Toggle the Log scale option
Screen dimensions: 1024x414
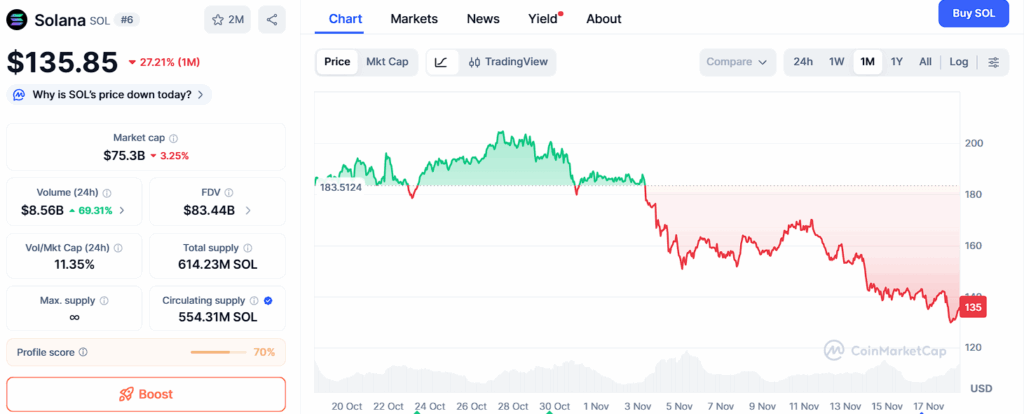(x=958, y=62)
